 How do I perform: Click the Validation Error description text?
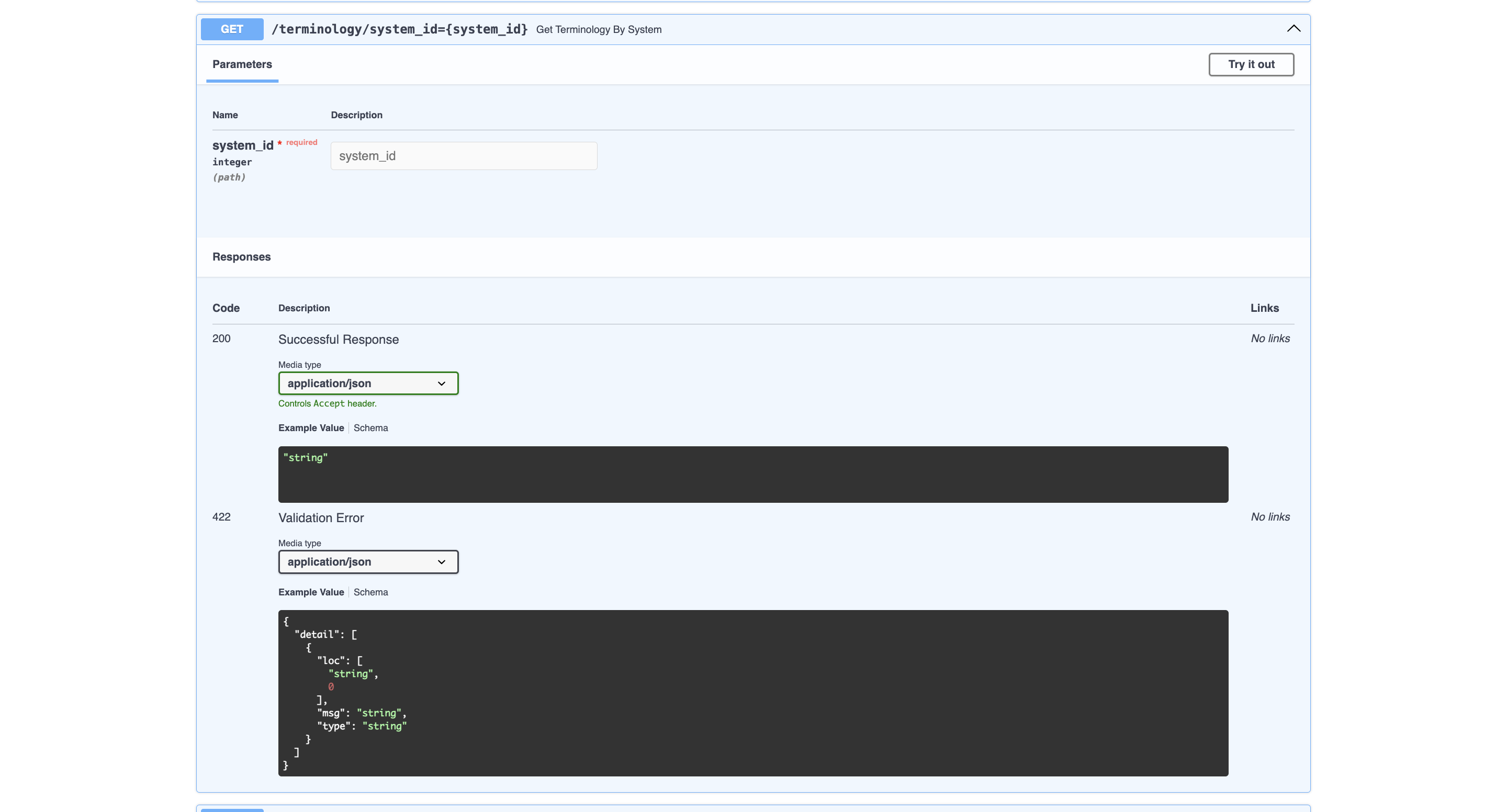coord(321,518)
